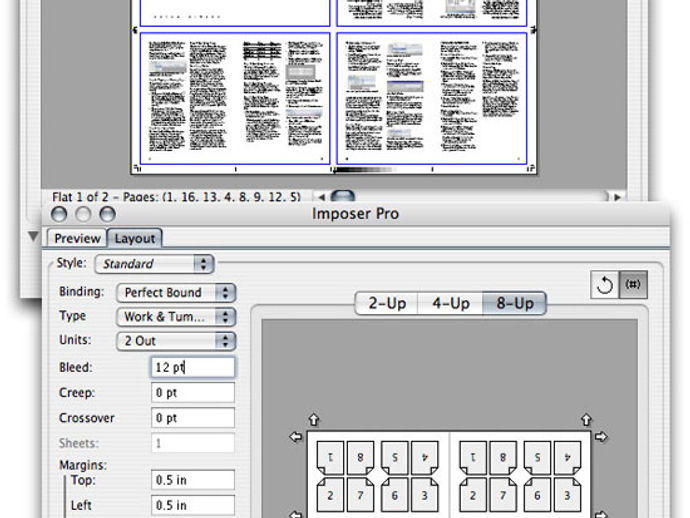Collapse the disclosure triangle left of tabs

tap(33, 236)
